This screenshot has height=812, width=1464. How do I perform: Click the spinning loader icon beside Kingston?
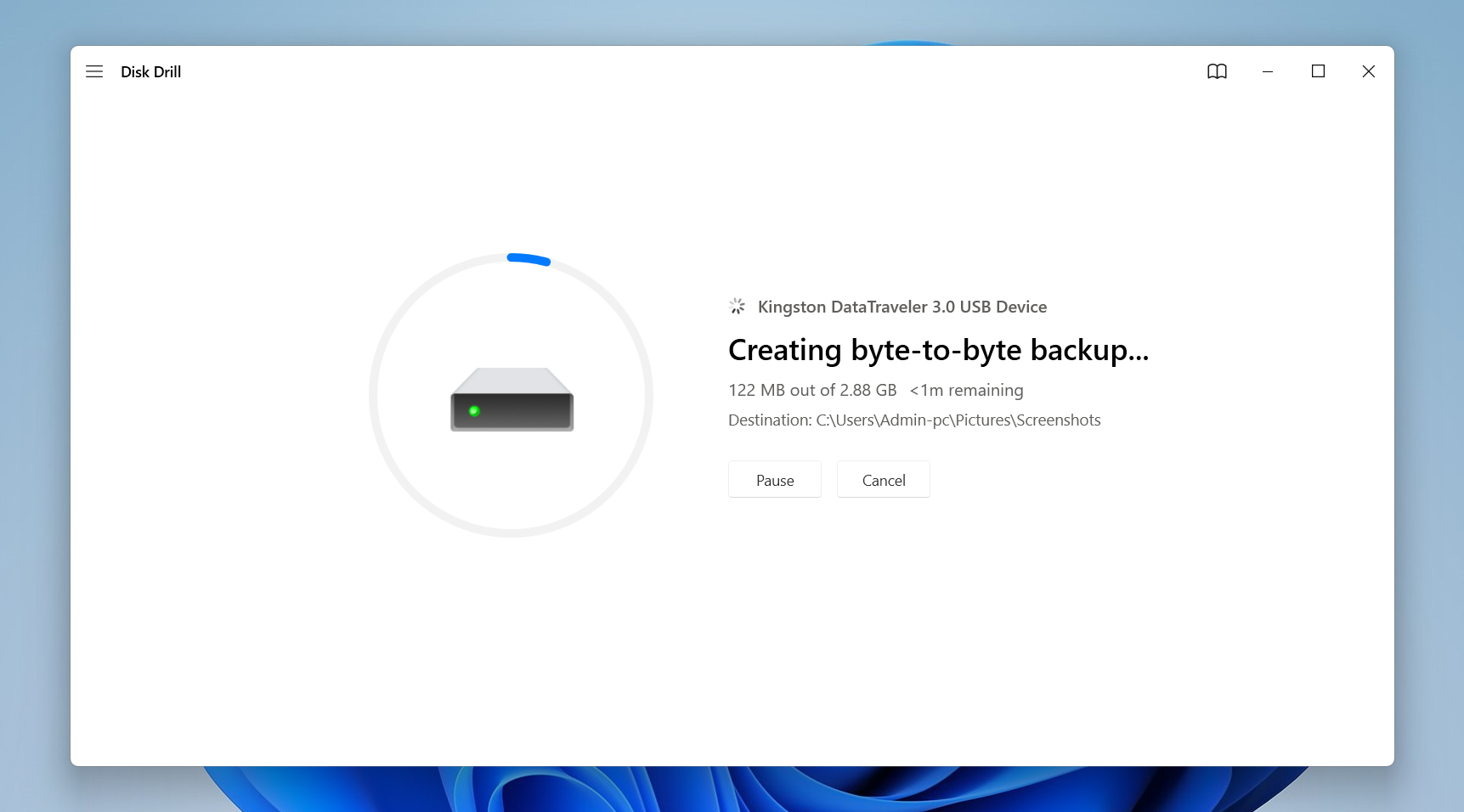737,306
